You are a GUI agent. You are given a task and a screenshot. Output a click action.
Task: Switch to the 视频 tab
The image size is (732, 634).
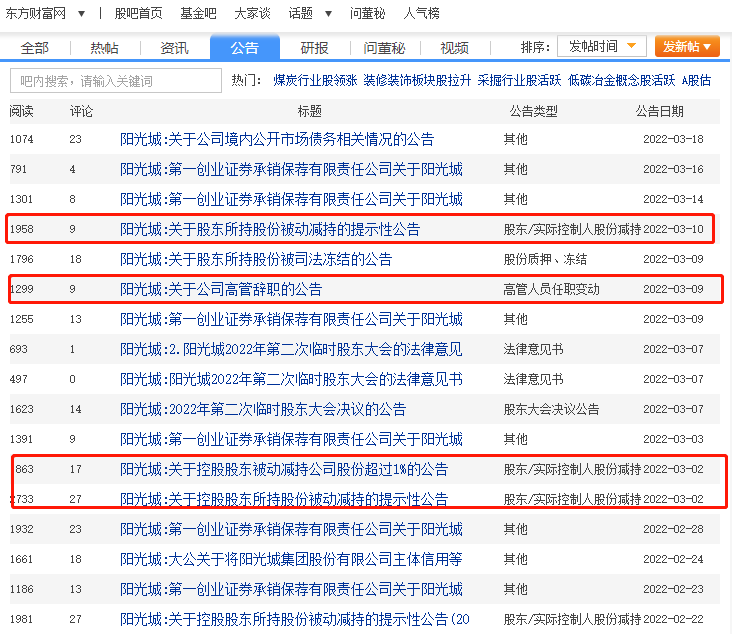coord(455,48)
